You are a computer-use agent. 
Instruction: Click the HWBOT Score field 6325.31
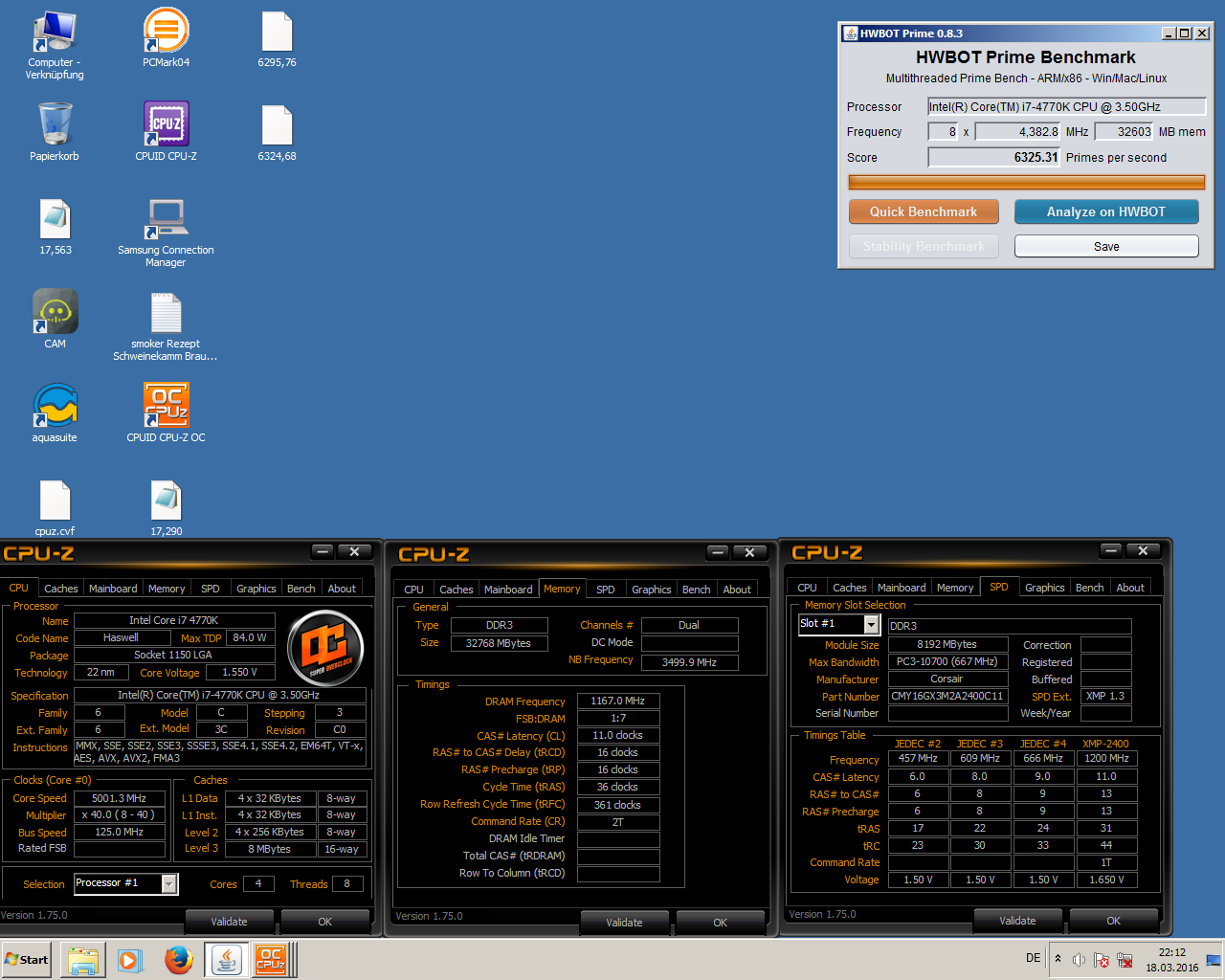[994, 157]
